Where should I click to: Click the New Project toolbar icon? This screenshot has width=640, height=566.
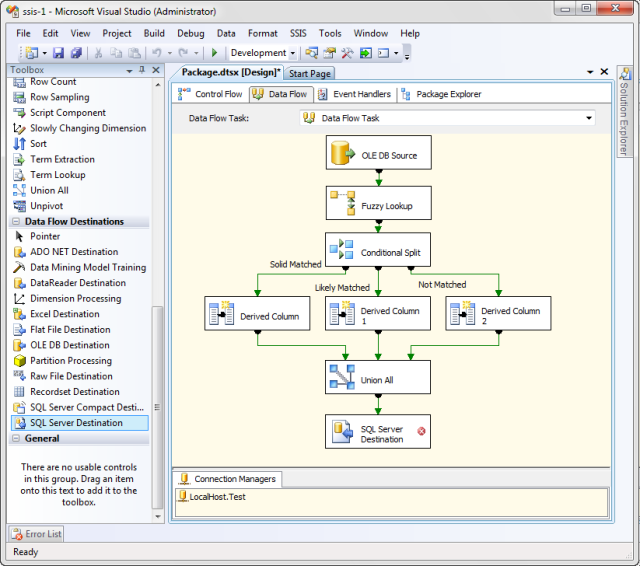[32, 53]
